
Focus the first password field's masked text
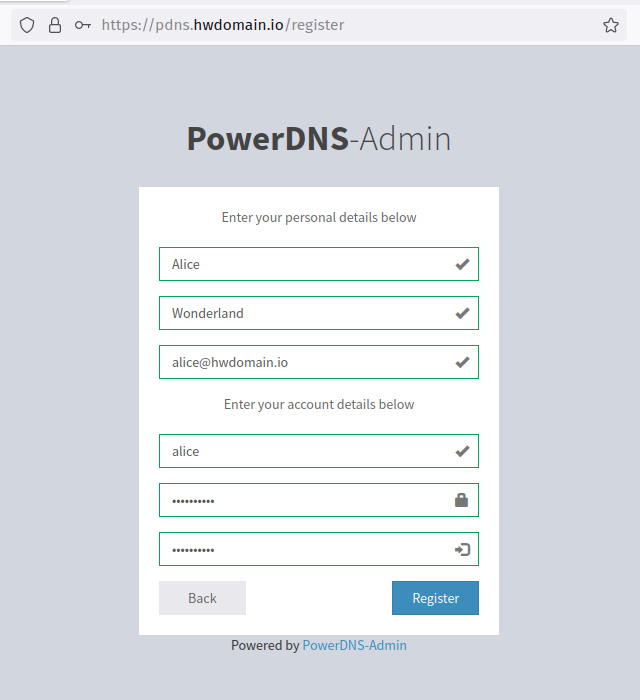(300, 500)
